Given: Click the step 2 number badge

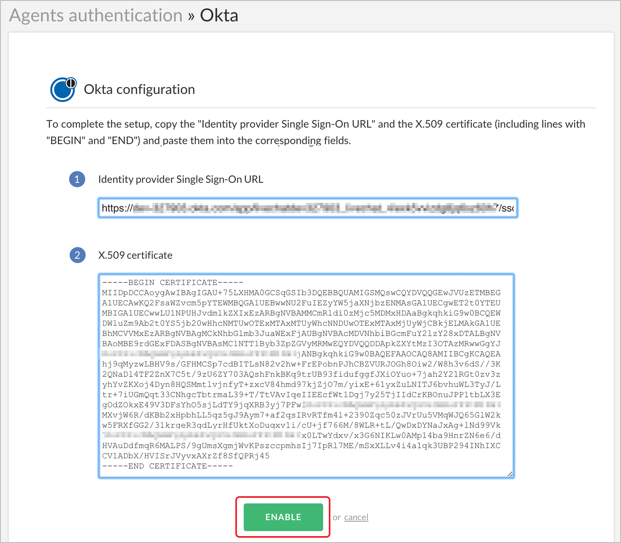Looking at the screenshot, I should [76, 254].
